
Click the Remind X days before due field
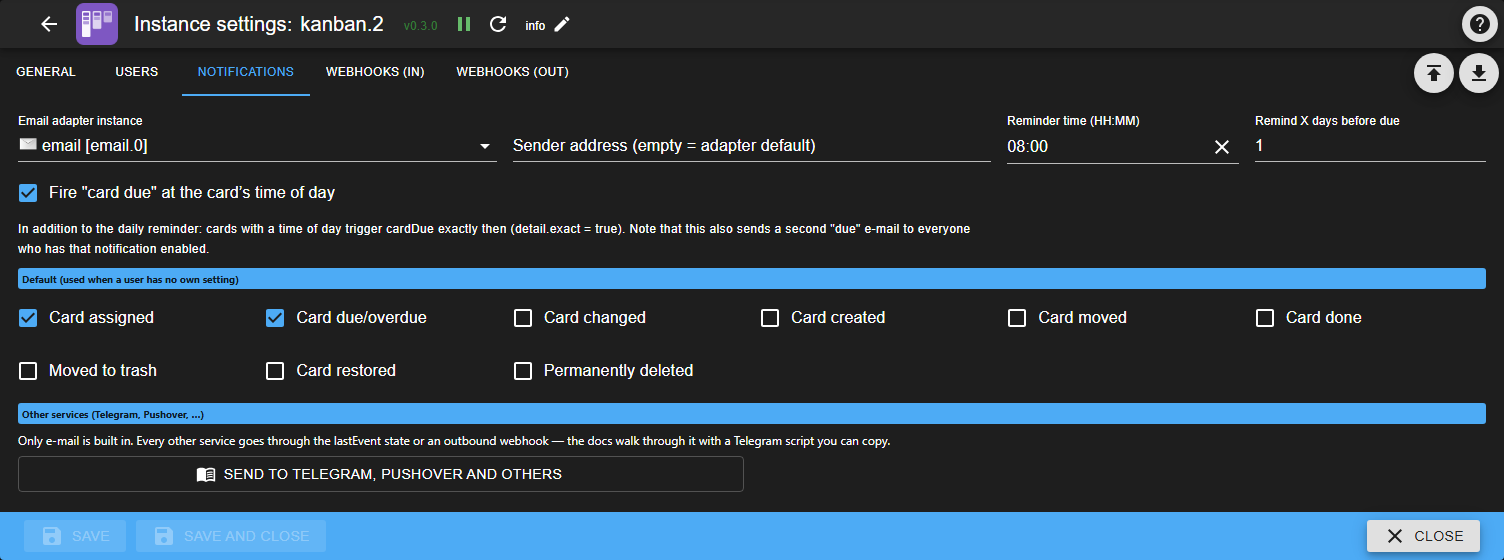point(1370,146)
